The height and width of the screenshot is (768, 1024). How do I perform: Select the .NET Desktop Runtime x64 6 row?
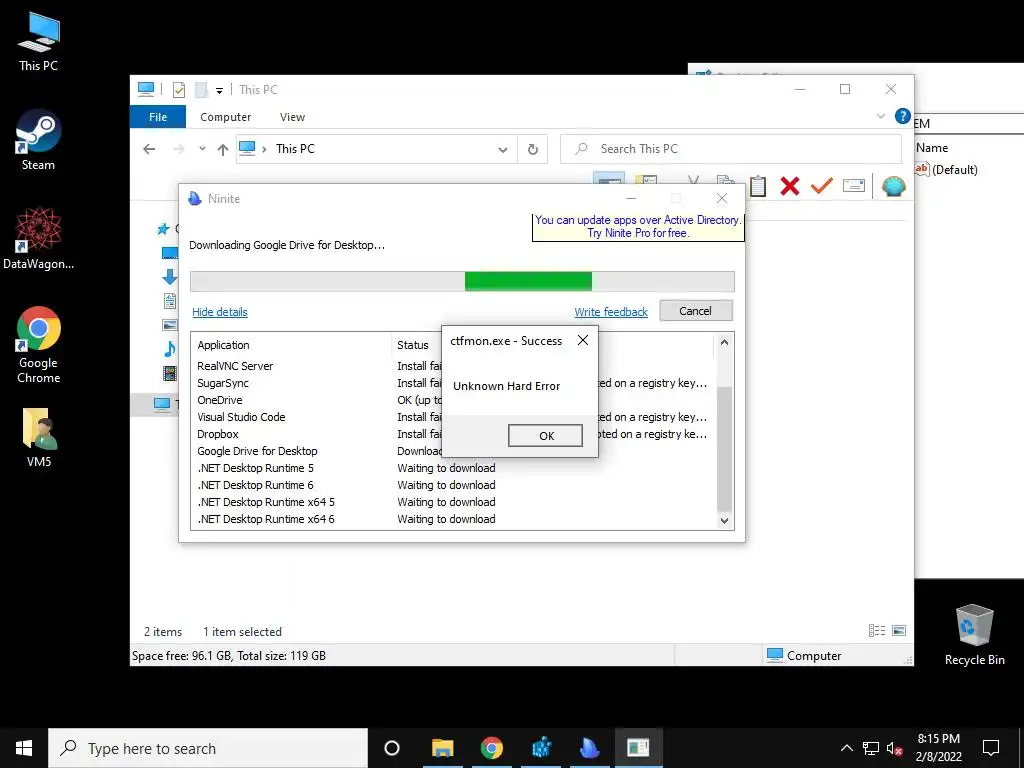[x=454, y=519]
